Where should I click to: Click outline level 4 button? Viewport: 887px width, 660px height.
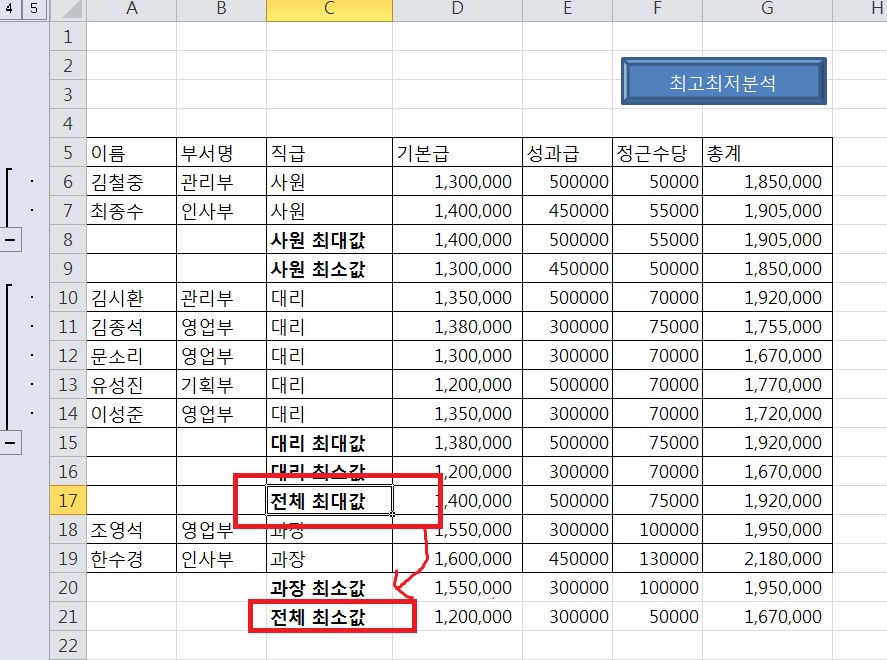coord(11,10)
